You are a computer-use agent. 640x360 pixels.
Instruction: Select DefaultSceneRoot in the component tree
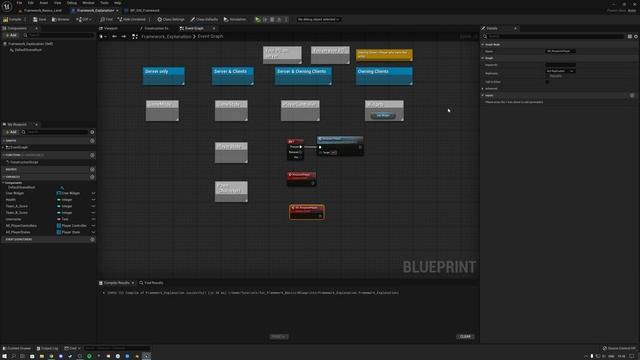coord(28,50)
